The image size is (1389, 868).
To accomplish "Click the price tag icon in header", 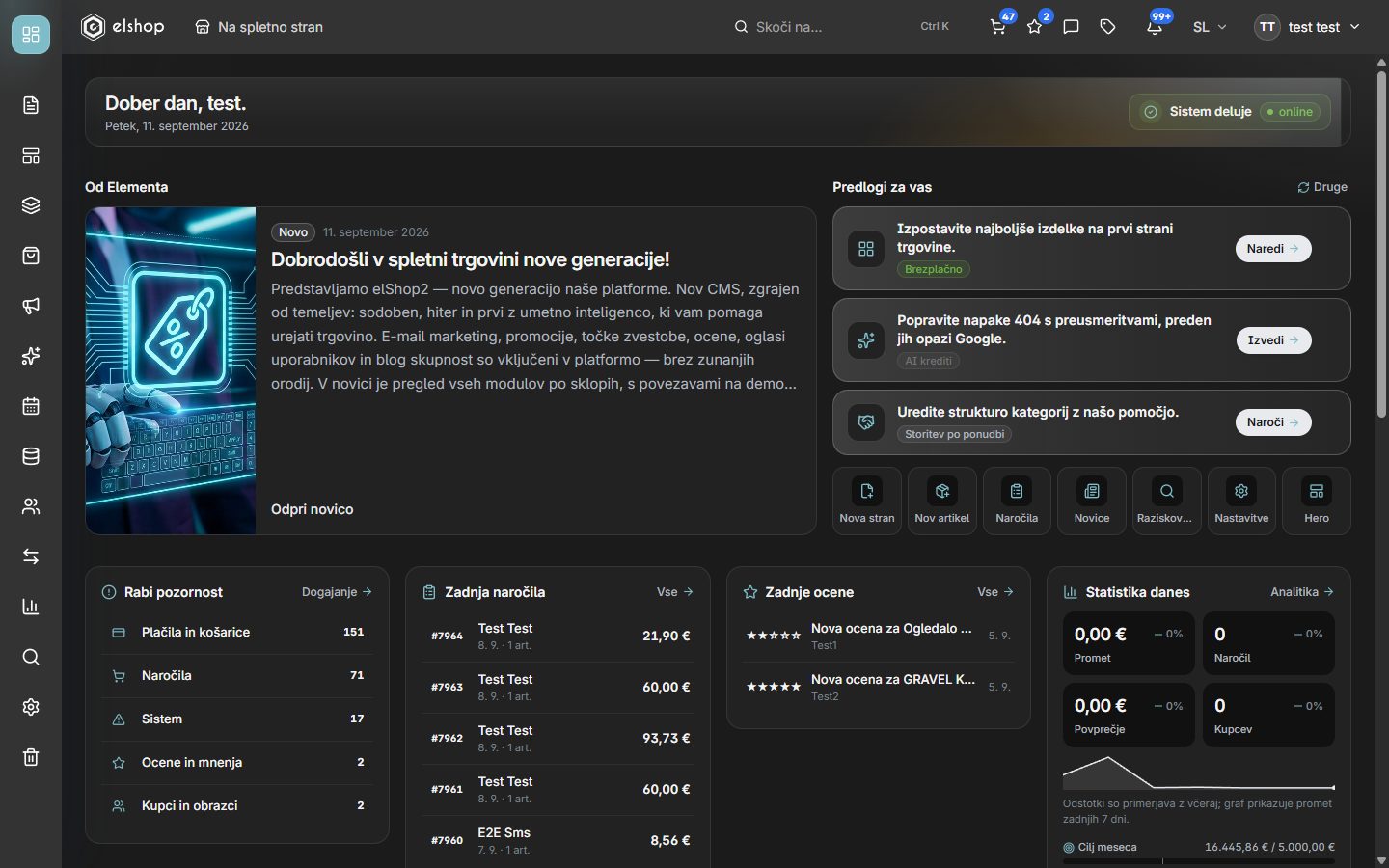I will [1107, 27].
